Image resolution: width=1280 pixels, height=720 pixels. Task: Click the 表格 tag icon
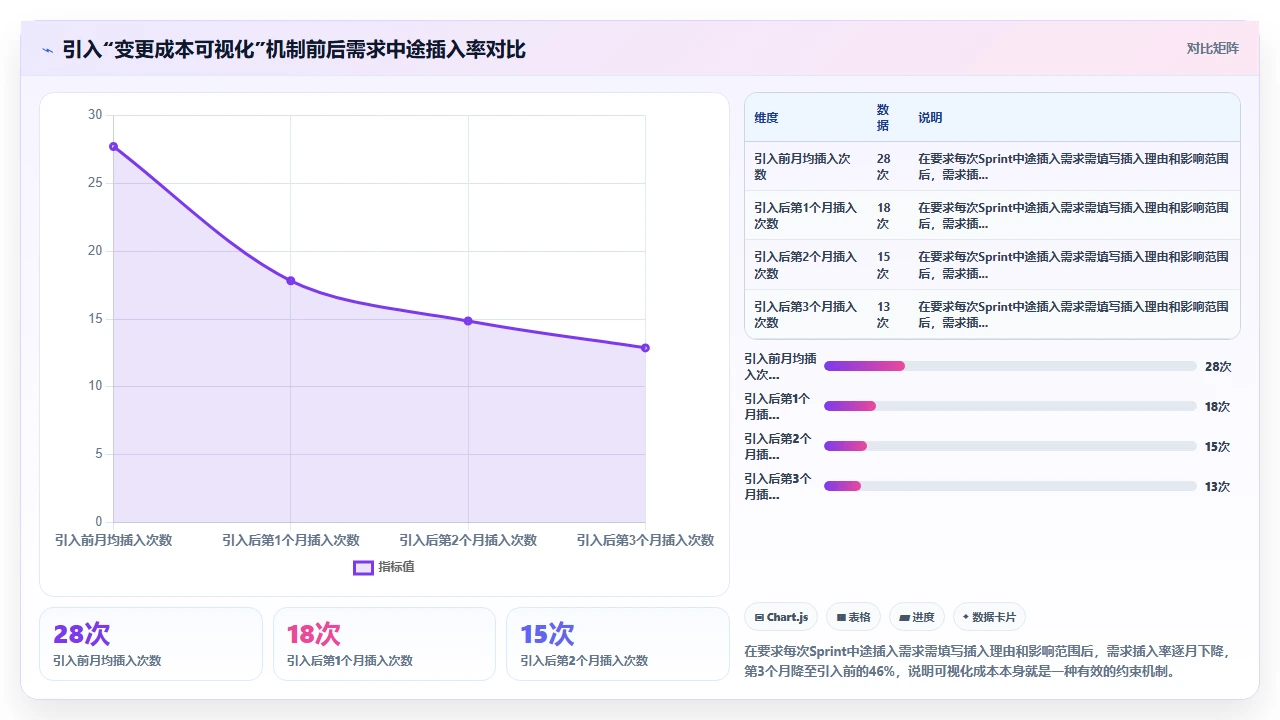(x=842, y=618)
